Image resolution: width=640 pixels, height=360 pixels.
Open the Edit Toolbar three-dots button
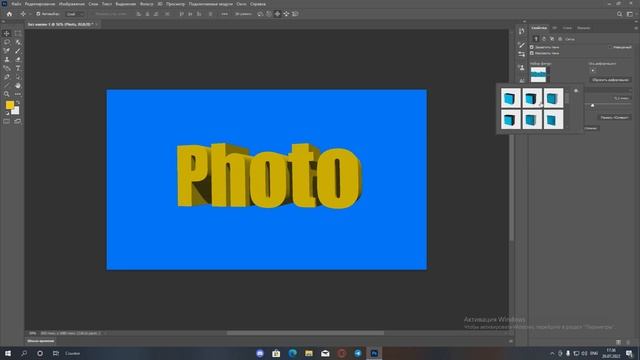18,94
